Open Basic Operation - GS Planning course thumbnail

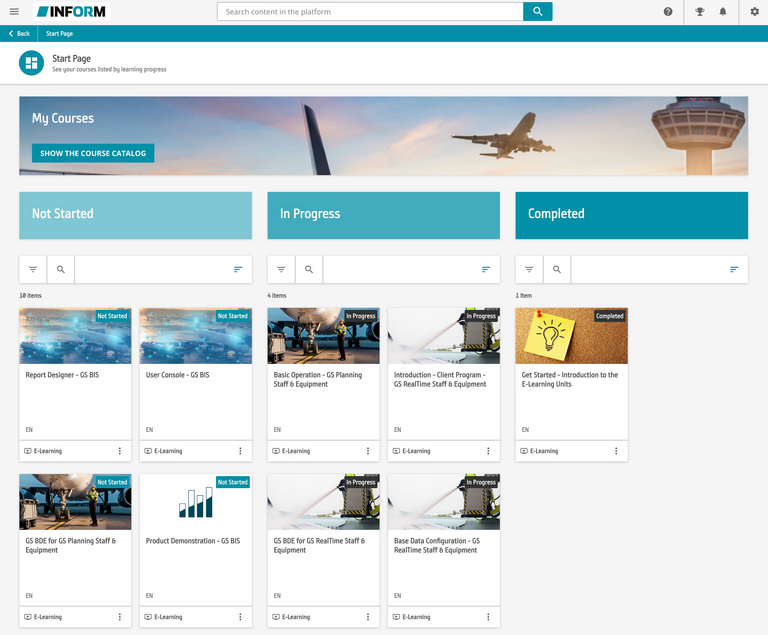point(323,336)
